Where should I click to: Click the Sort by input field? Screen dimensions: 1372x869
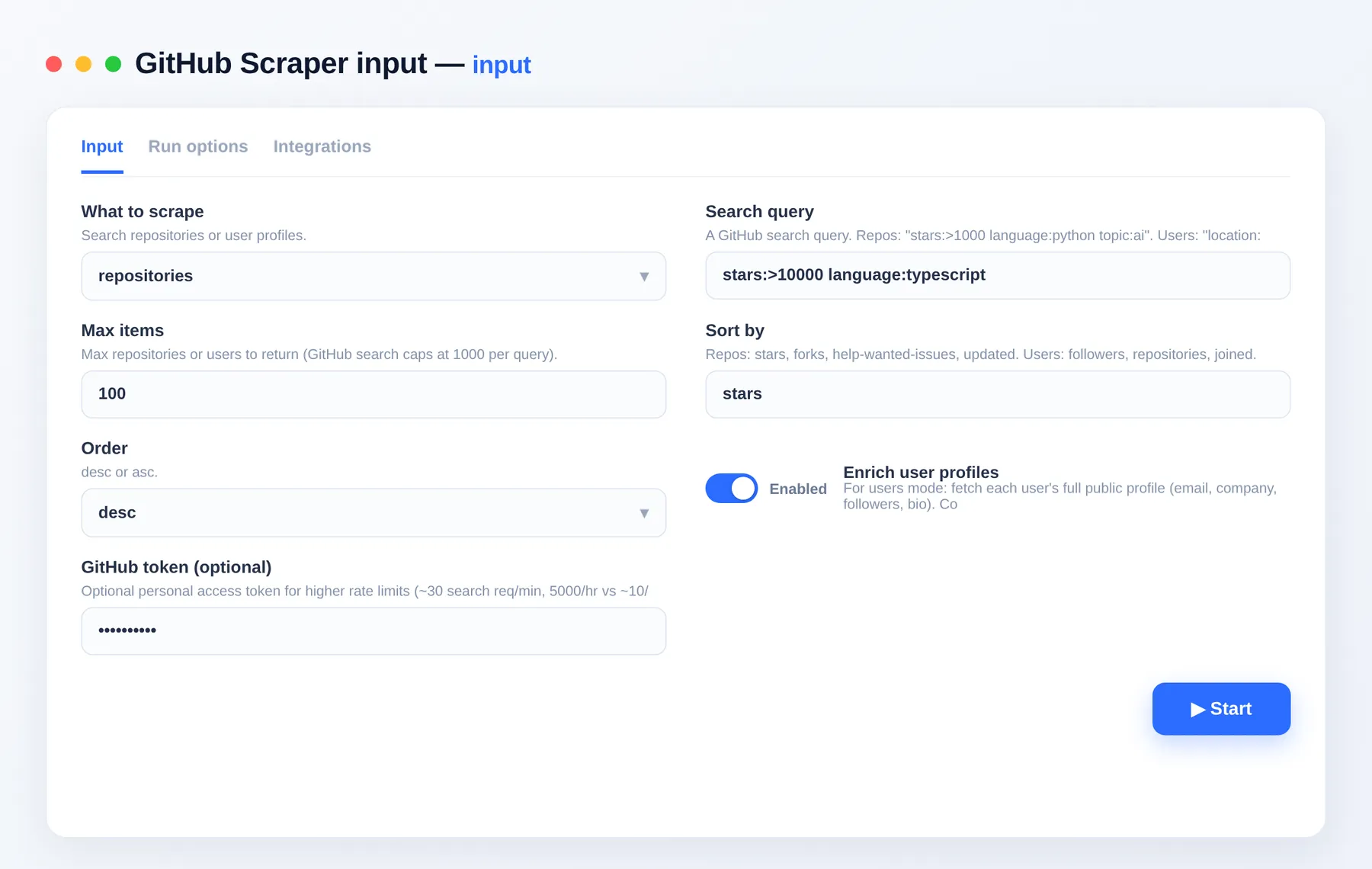998,394
